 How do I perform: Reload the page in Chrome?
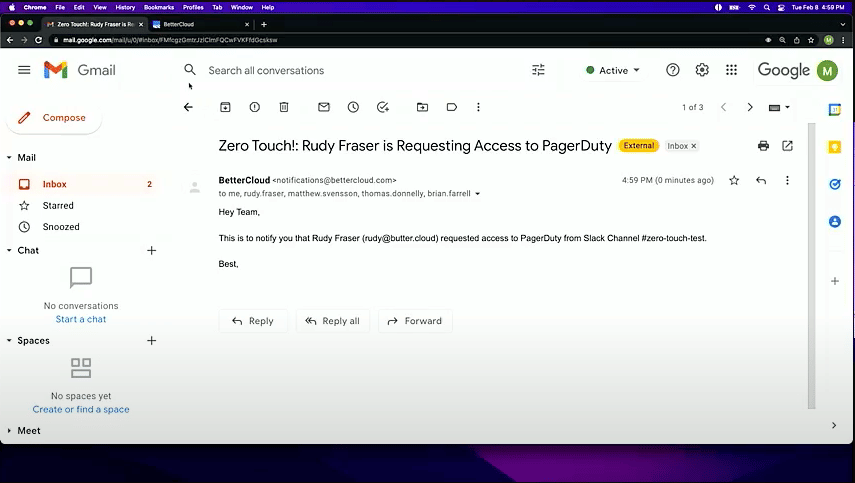[38, 40]
